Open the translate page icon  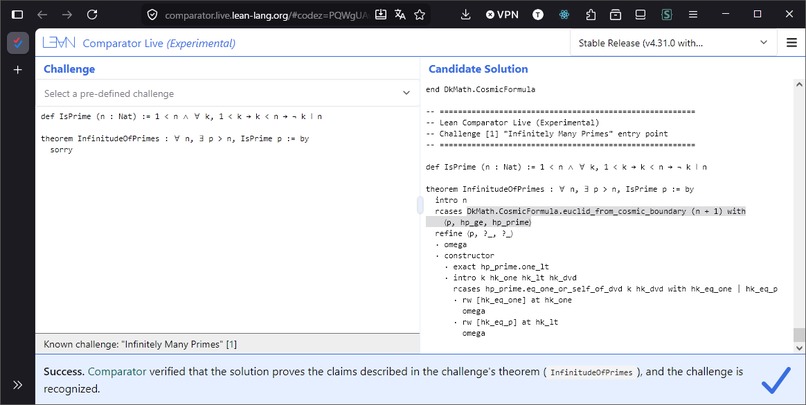tap(400, 14)
